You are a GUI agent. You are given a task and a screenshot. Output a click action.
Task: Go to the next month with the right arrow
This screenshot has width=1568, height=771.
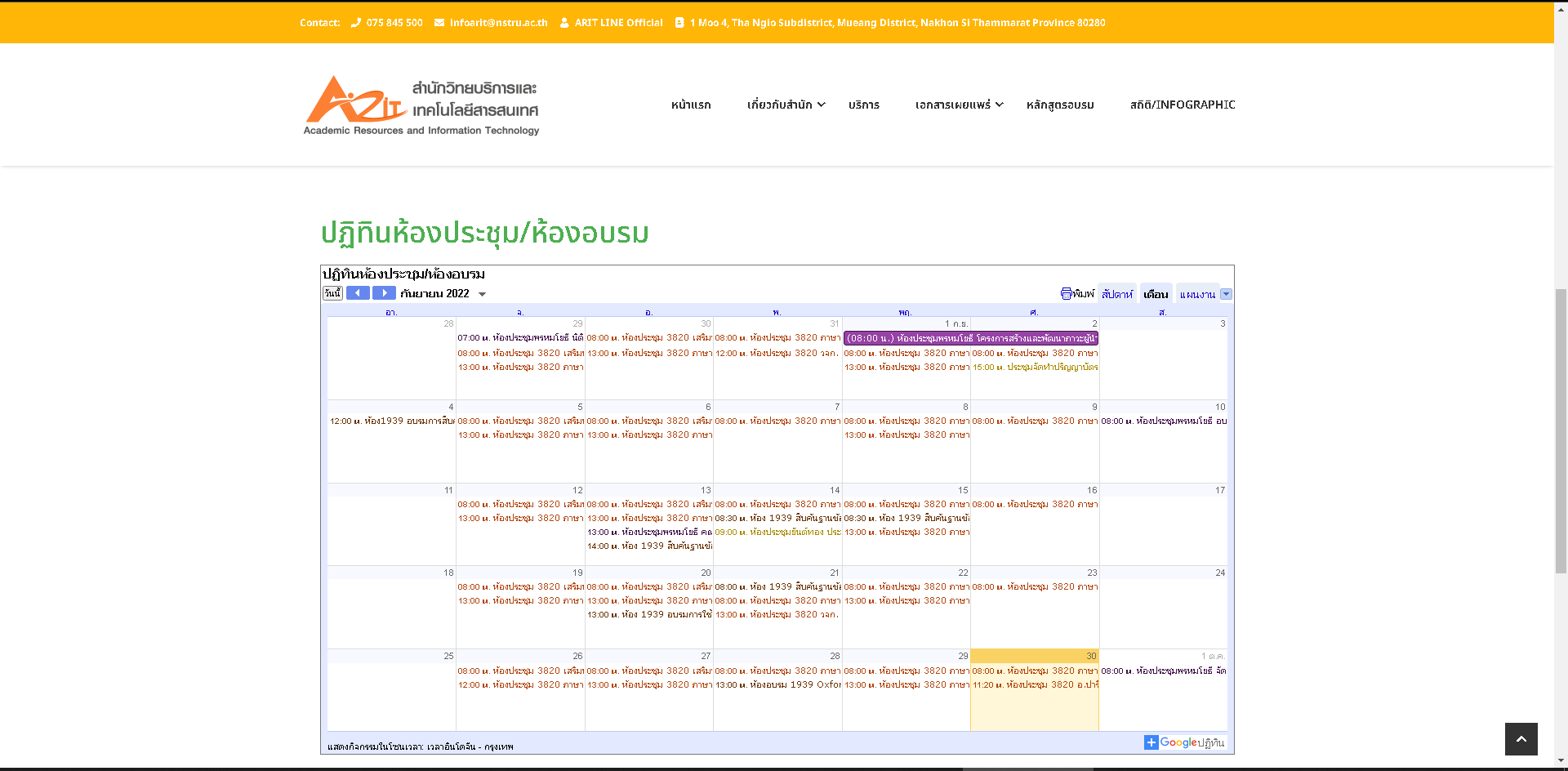(384, 293)
